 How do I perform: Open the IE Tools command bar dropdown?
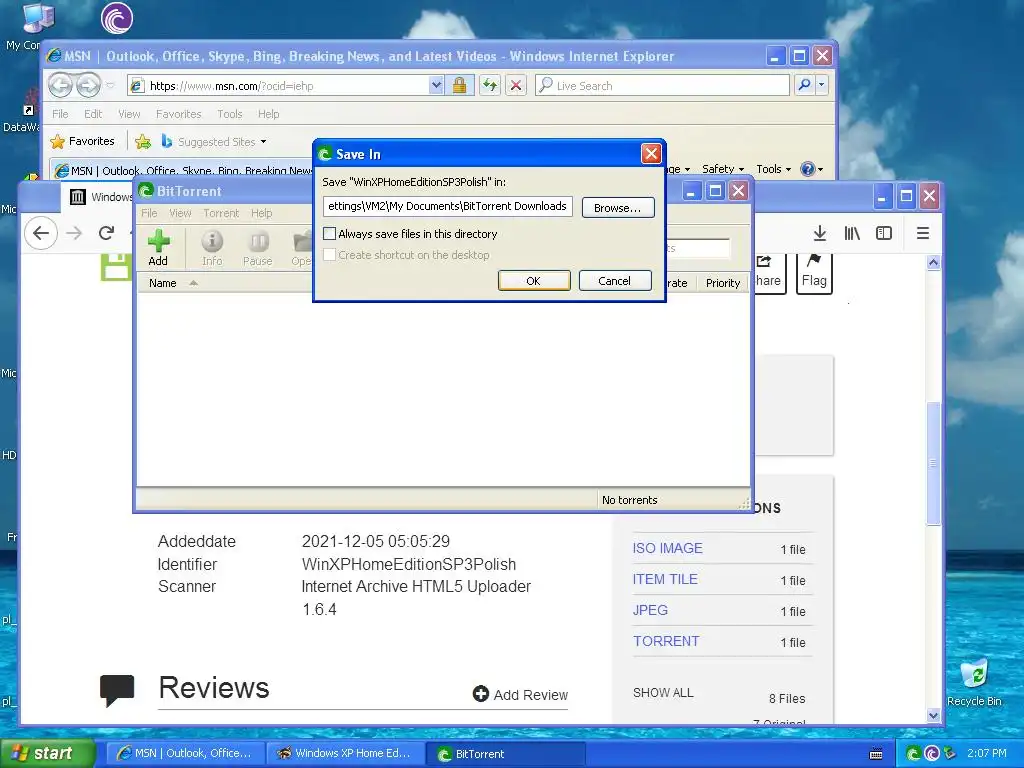tap(773, 169)
